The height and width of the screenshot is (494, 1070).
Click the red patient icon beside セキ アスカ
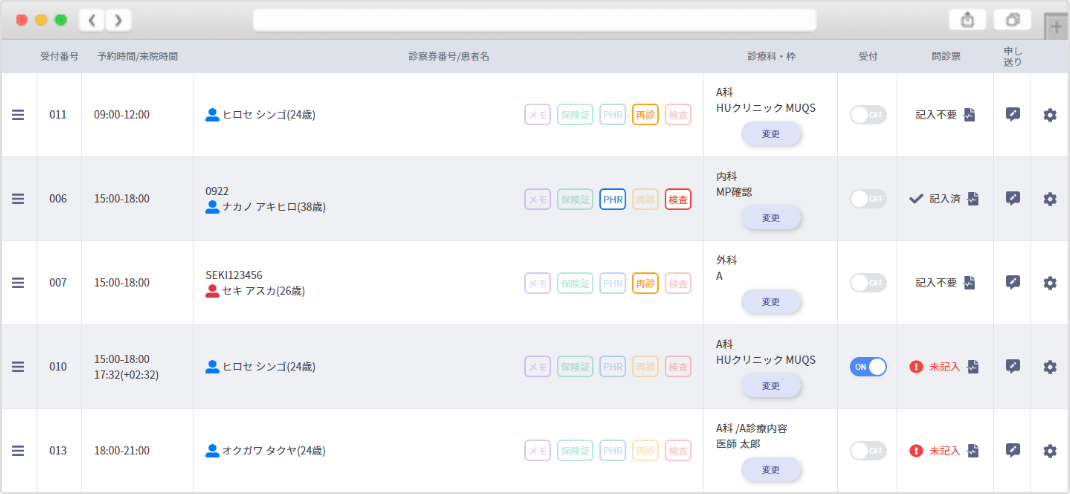212,291
